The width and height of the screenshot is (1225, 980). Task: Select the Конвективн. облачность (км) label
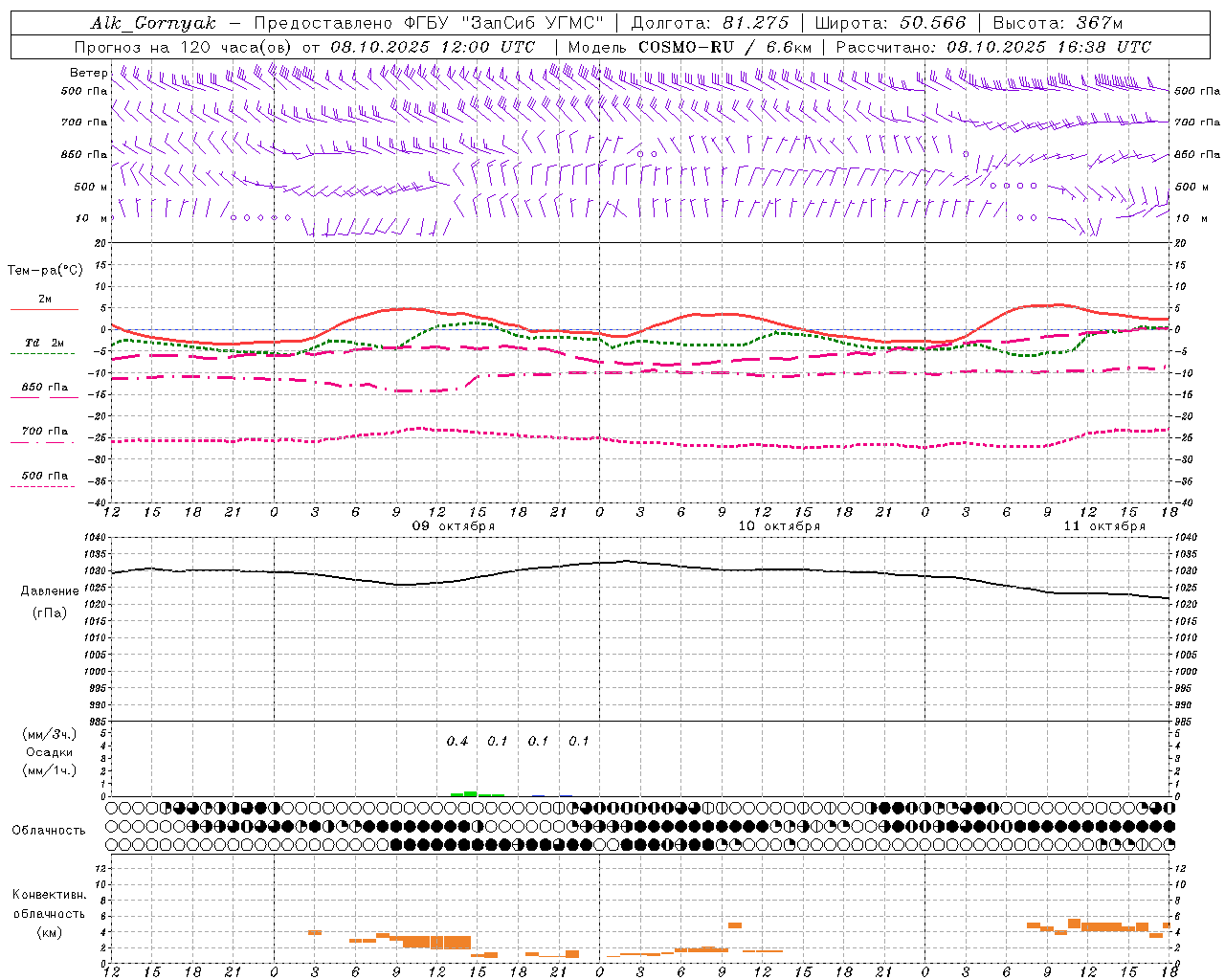(49, 913)
